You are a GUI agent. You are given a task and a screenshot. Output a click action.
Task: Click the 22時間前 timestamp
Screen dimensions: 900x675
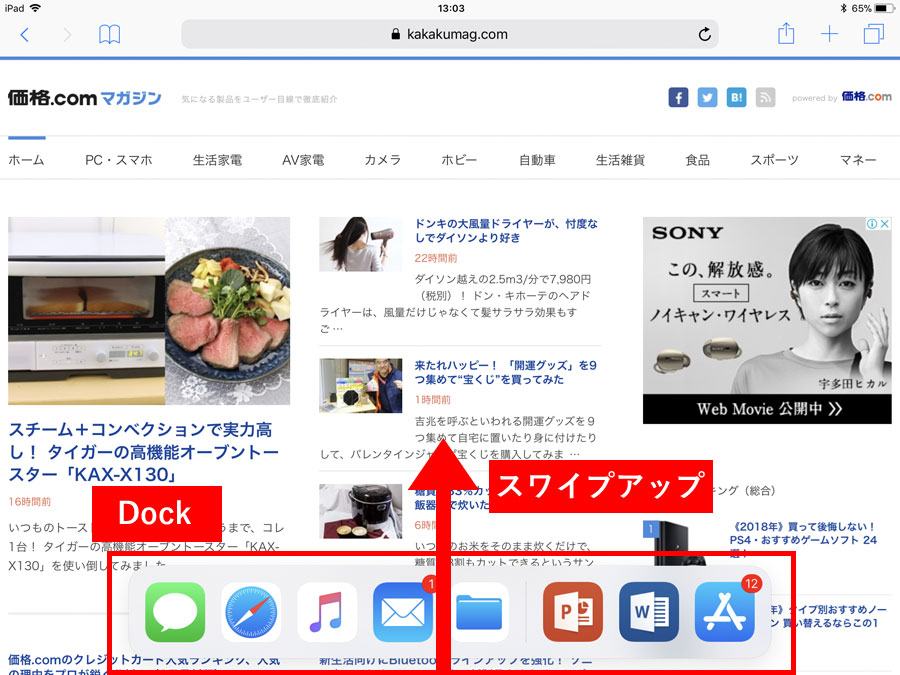click(436, 258)
